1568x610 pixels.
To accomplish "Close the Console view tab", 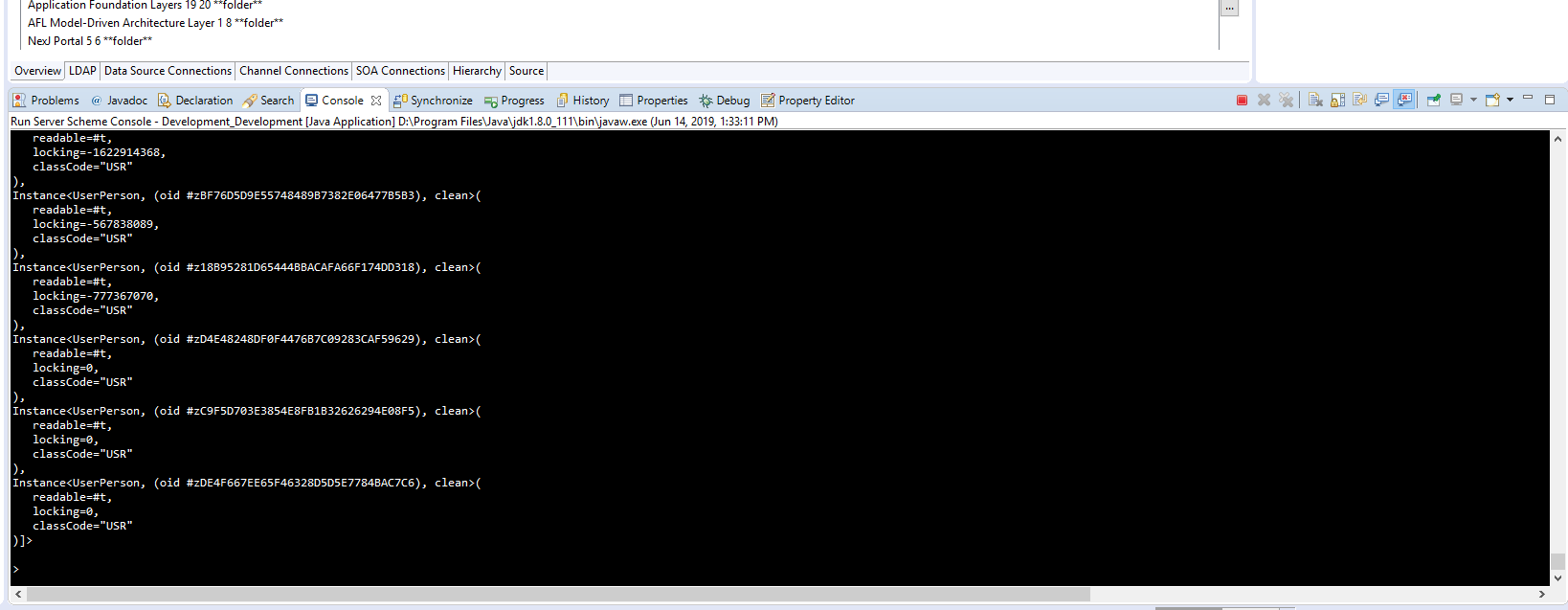I will coord(376,101).
